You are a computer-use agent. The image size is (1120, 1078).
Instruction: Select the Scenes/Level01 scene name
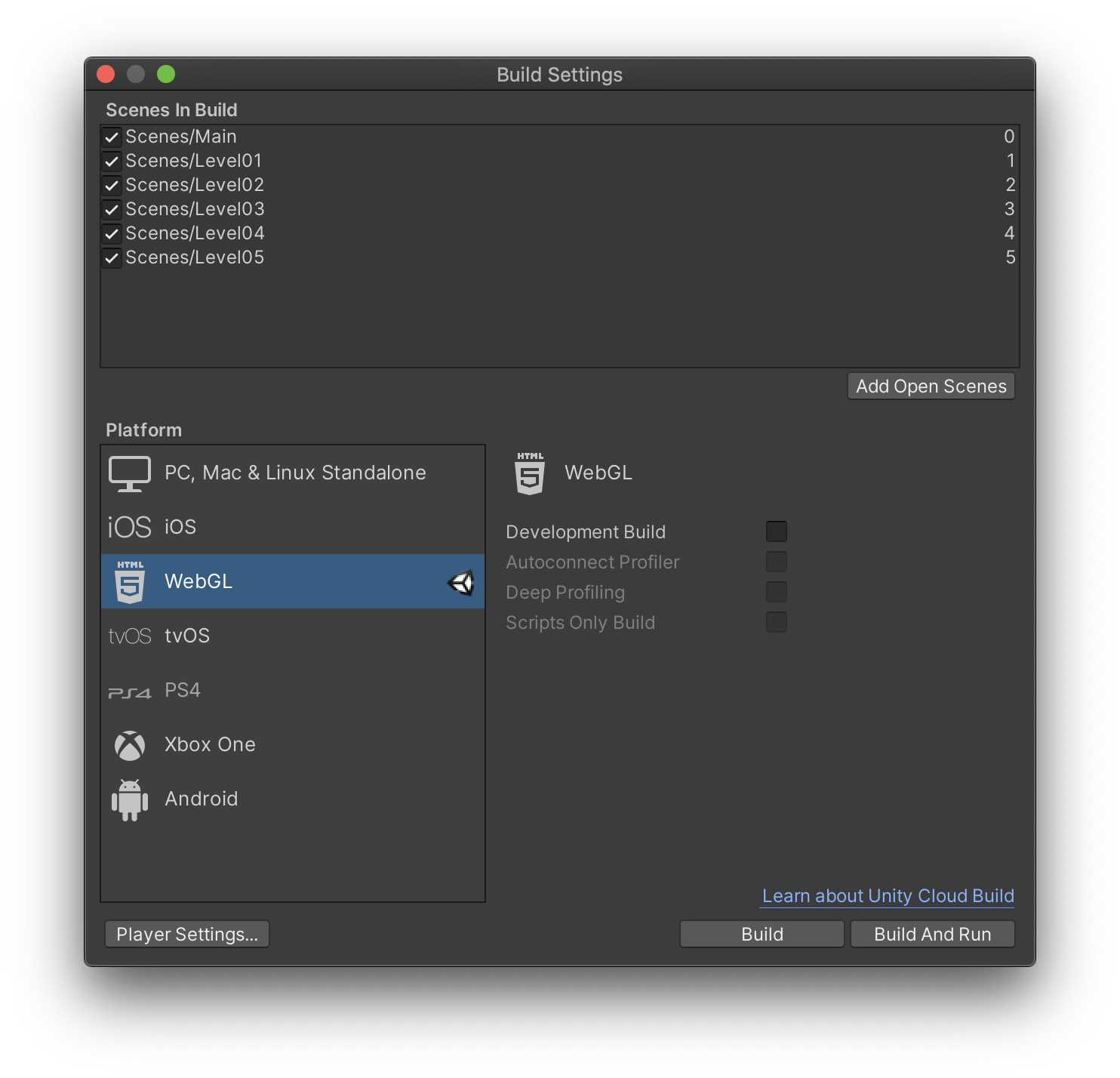[x=194, y=161]
